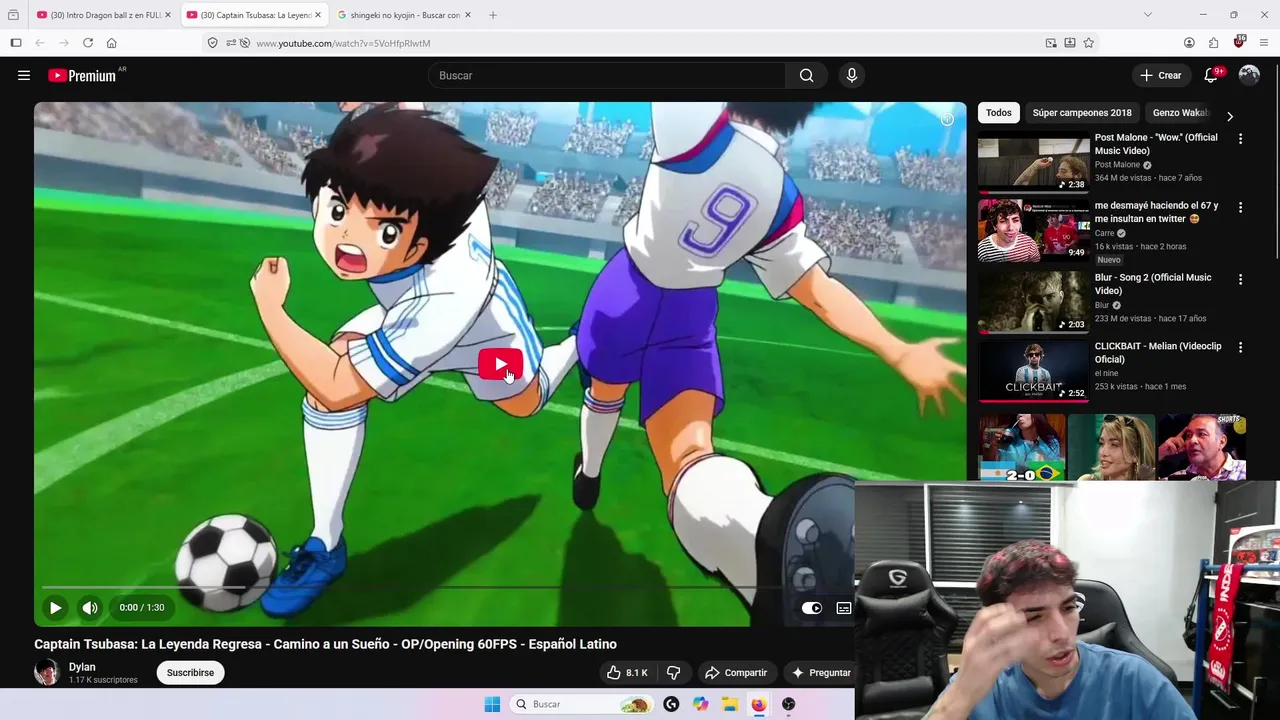Select the Súper campeones 2018 chip

coord(1082,113)
